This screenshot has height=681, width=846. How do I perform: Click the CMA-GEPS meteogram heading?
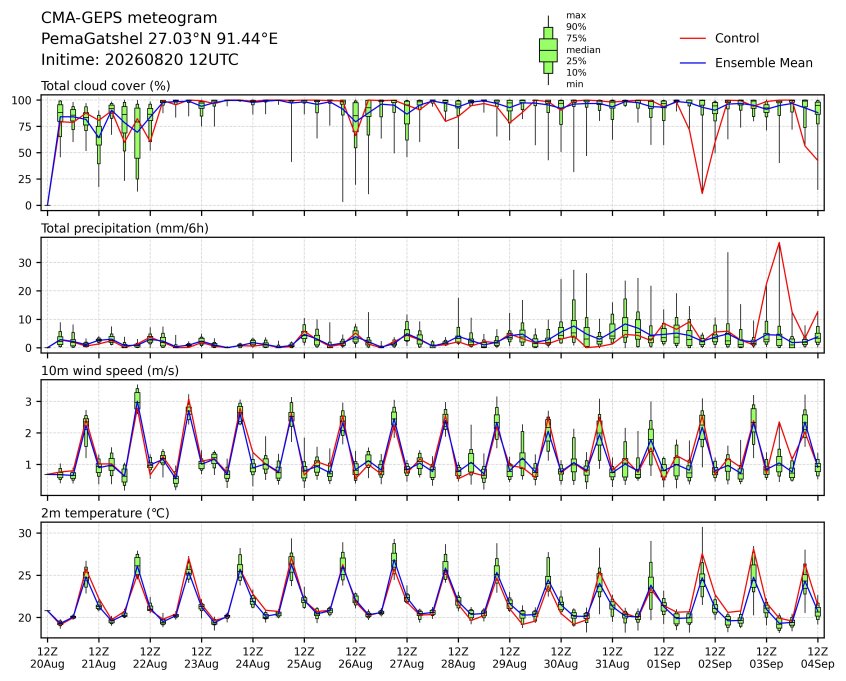point(129,18)
